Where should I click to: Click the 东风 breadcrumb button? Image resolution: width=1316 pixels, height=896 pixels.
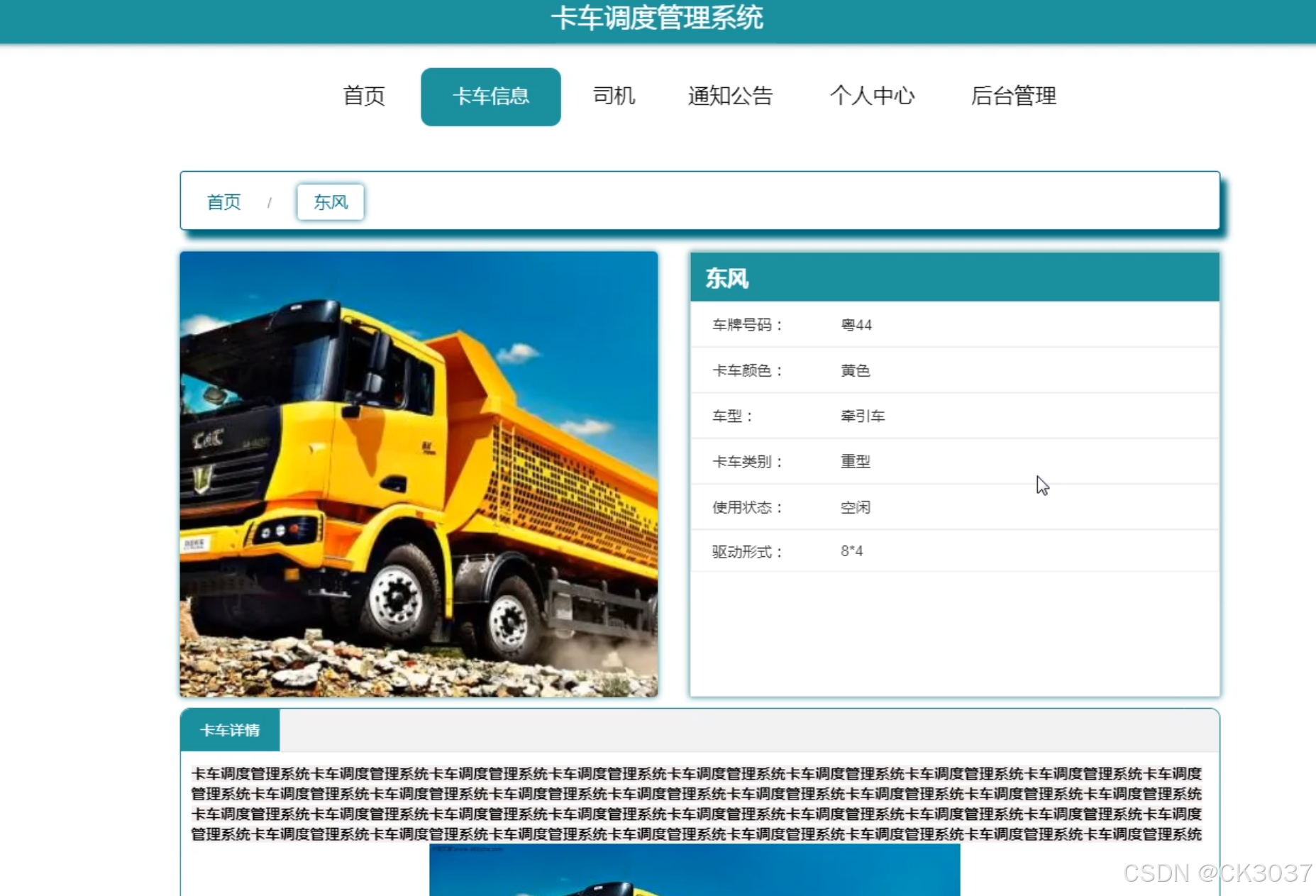[329, 202]
